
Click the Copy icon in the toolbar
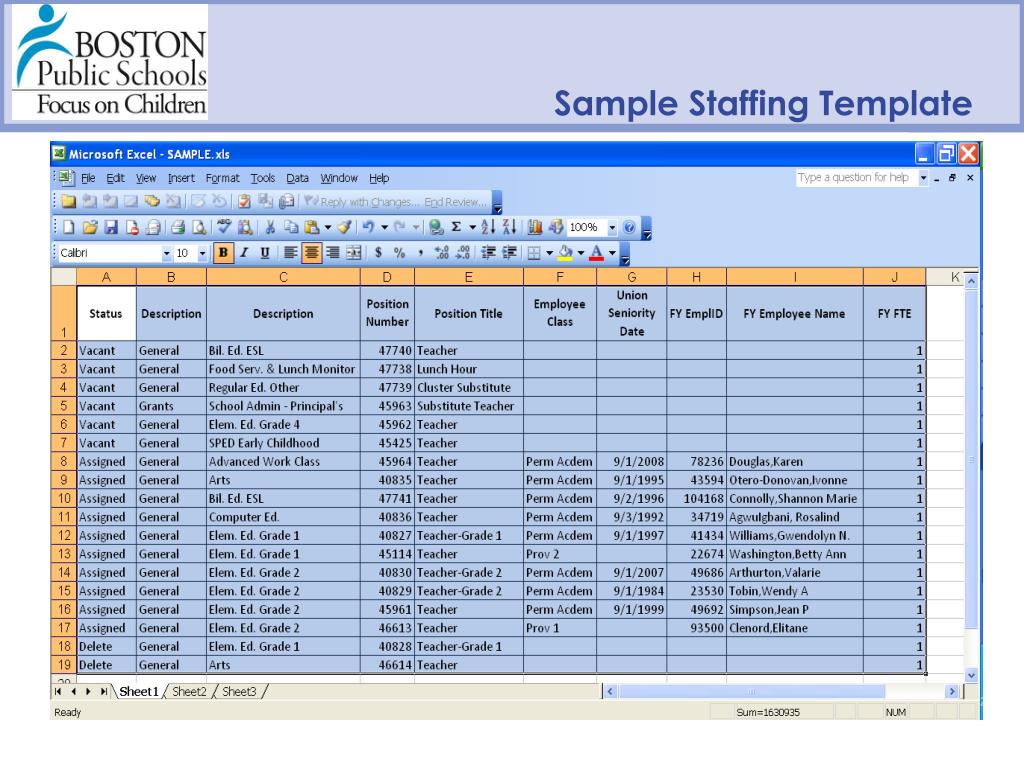291,227
